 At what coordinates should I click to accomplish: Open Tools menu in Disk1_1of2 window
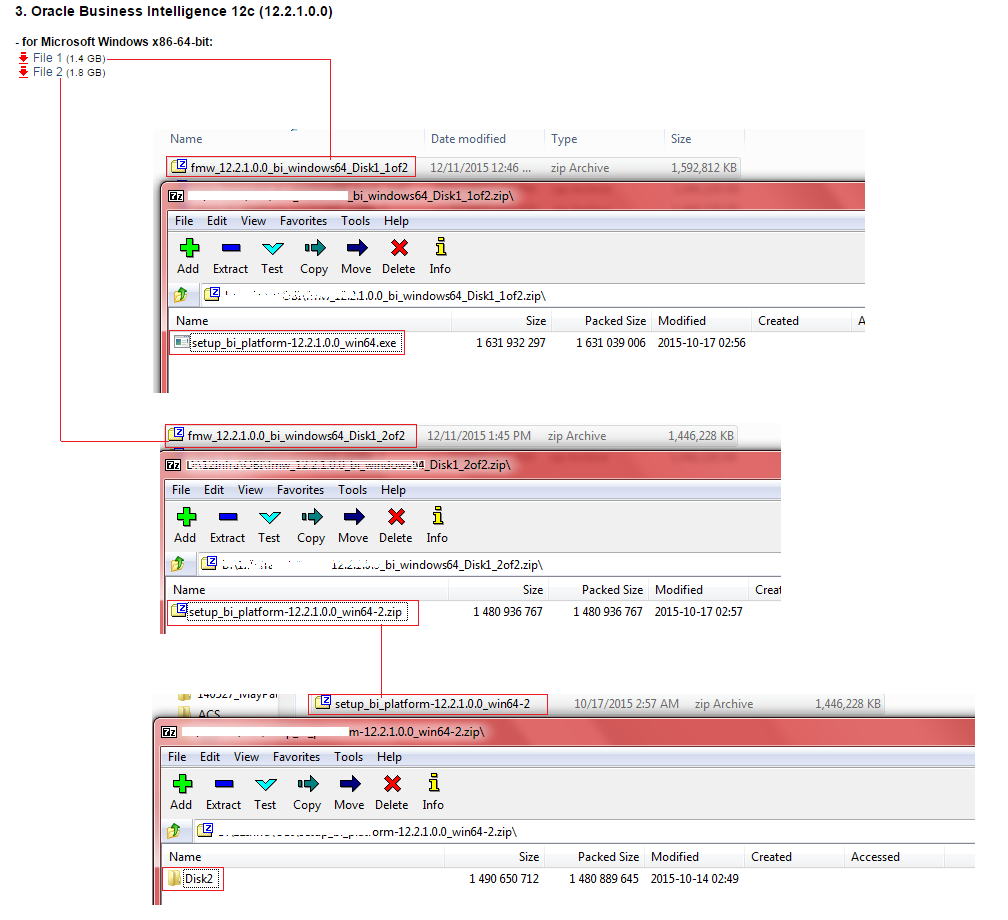pyautogui.click(x=356, y=221)
